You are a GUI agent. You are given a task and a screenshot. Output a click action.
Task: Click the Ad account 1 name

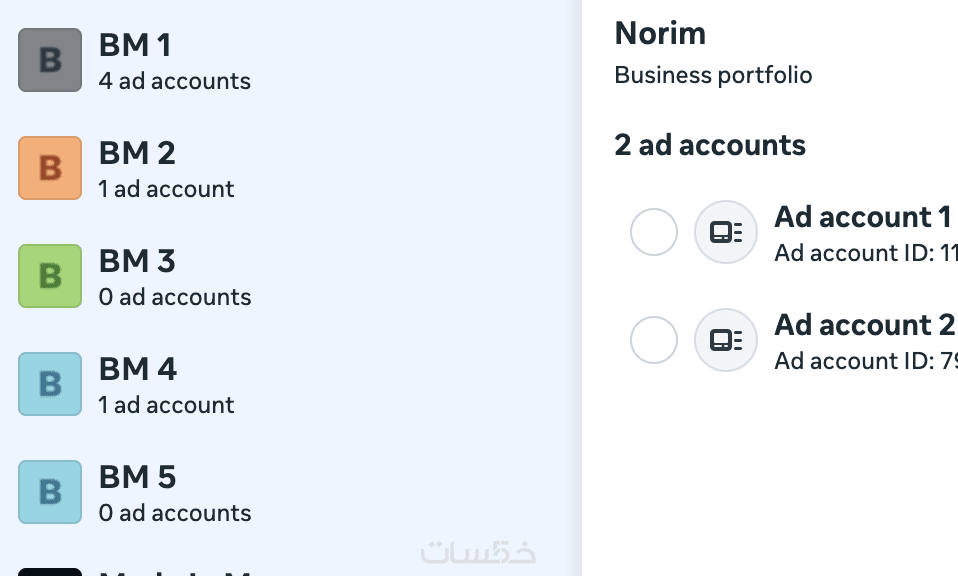click(x=862, y=217)
